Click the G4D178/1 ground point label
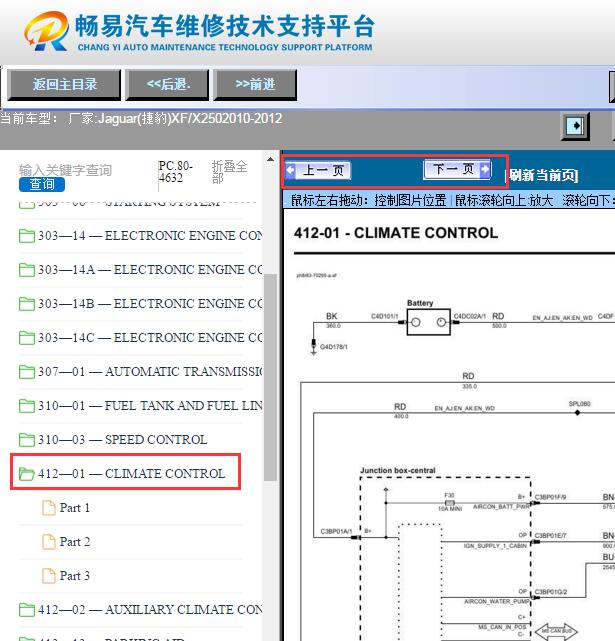The width and height of the screenshot is (615, 641). click(x=334, y=347)
